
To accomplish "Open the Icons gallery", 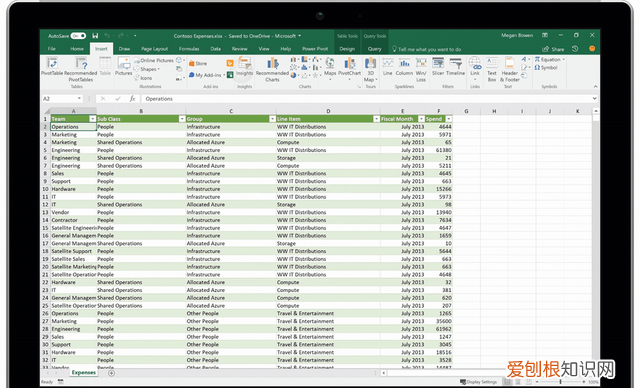I will [x=143, y=78].
